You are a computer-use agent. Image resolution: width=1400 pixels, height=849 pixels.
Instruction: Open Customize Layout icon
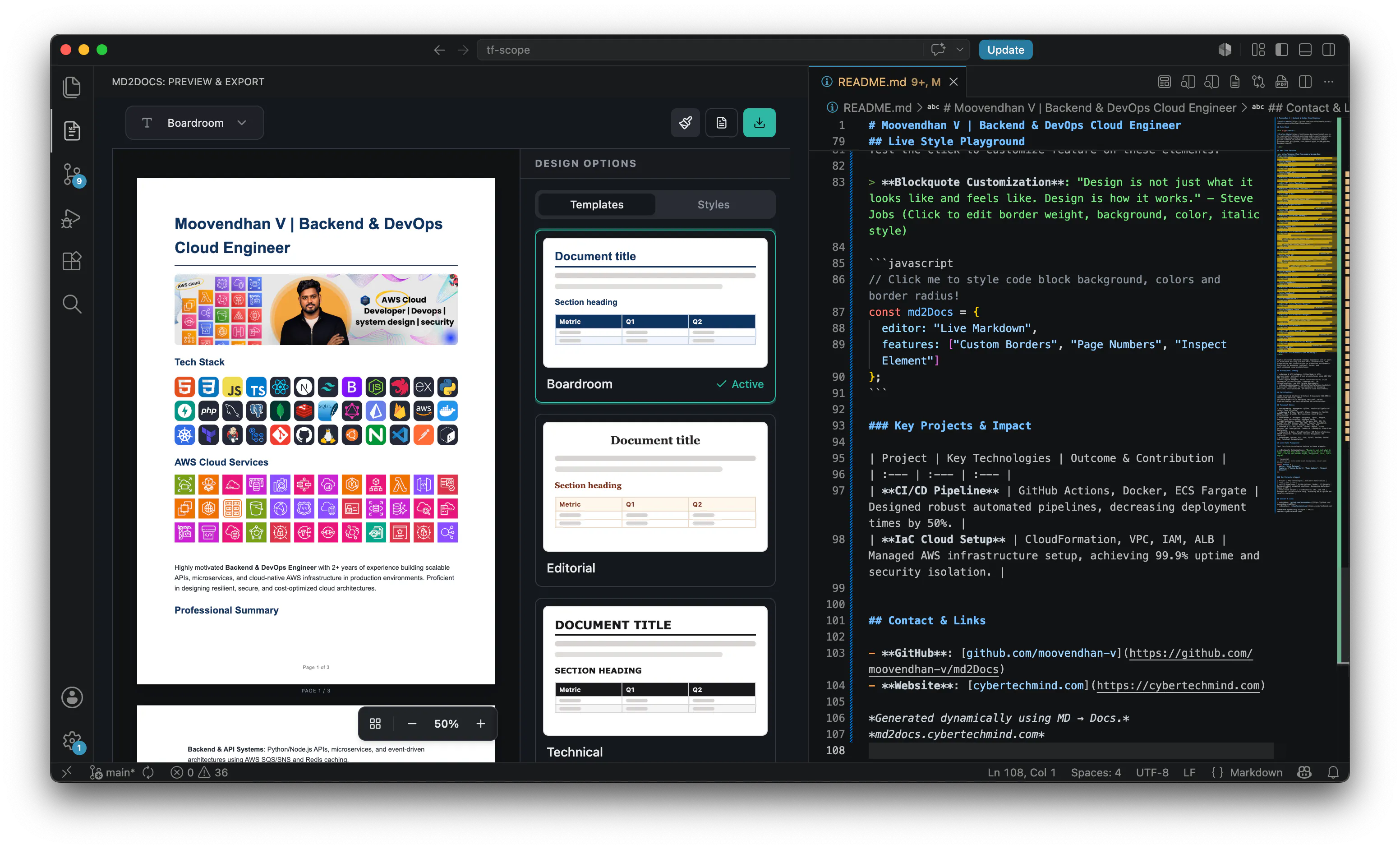(x=1258, y=50)
